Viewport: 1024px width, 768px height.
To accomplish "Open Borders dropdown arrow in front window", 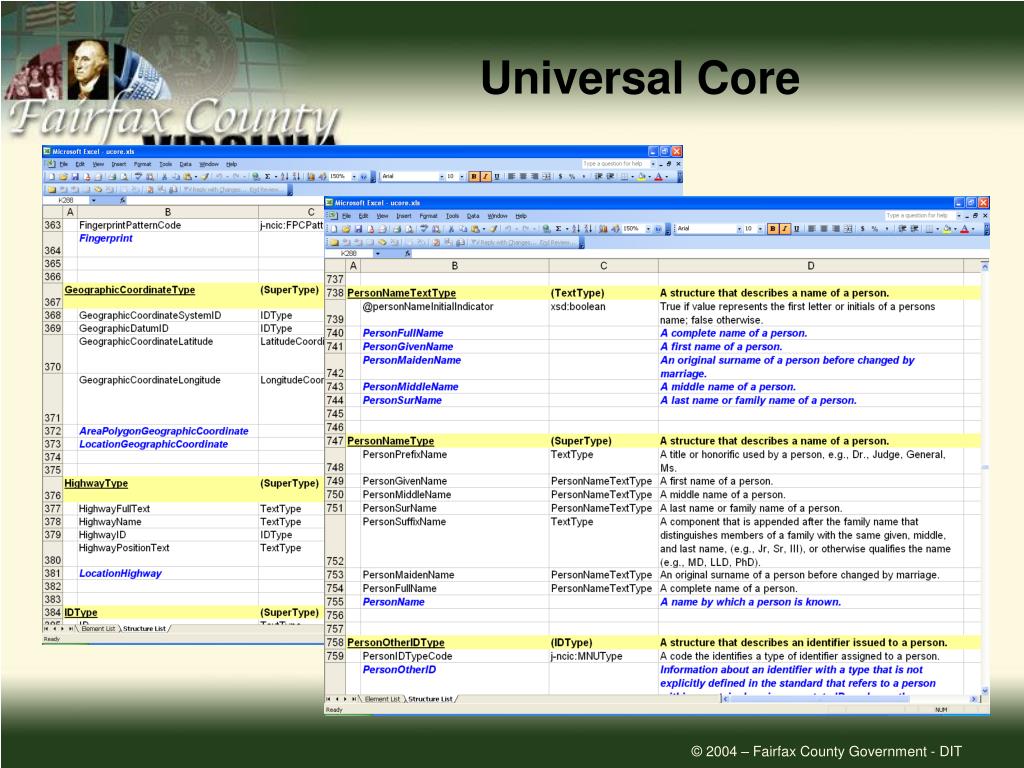I will pyautogui.click(x=938, y=229).
